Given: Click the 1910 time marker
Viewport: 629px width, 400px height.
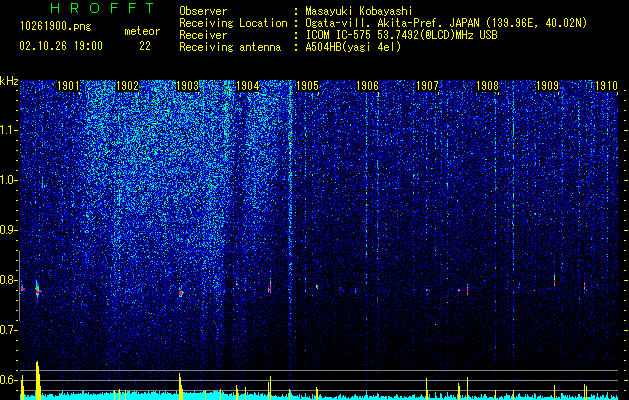Looking at the screenshot, I should click(606, 86).
